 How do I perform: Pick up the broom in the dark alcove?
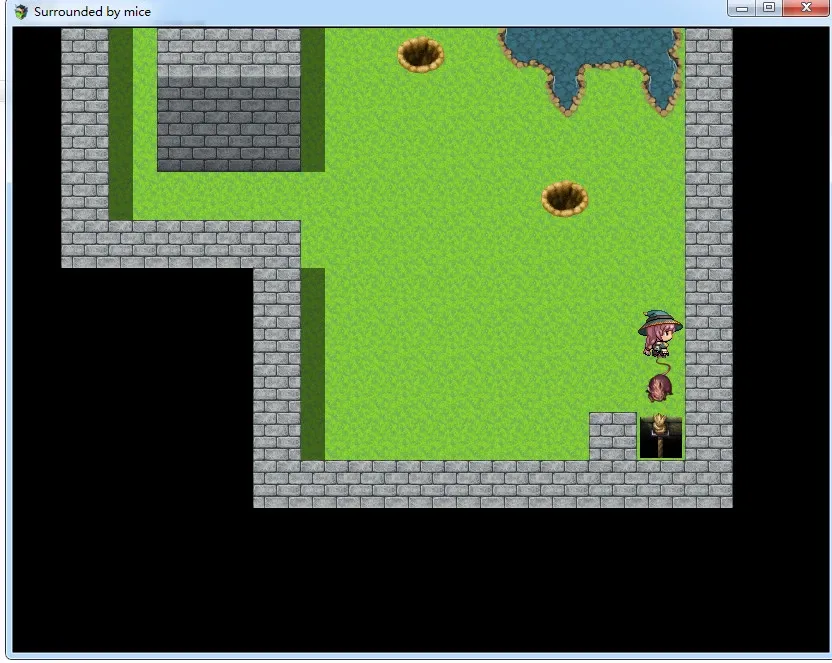(660, 435)
